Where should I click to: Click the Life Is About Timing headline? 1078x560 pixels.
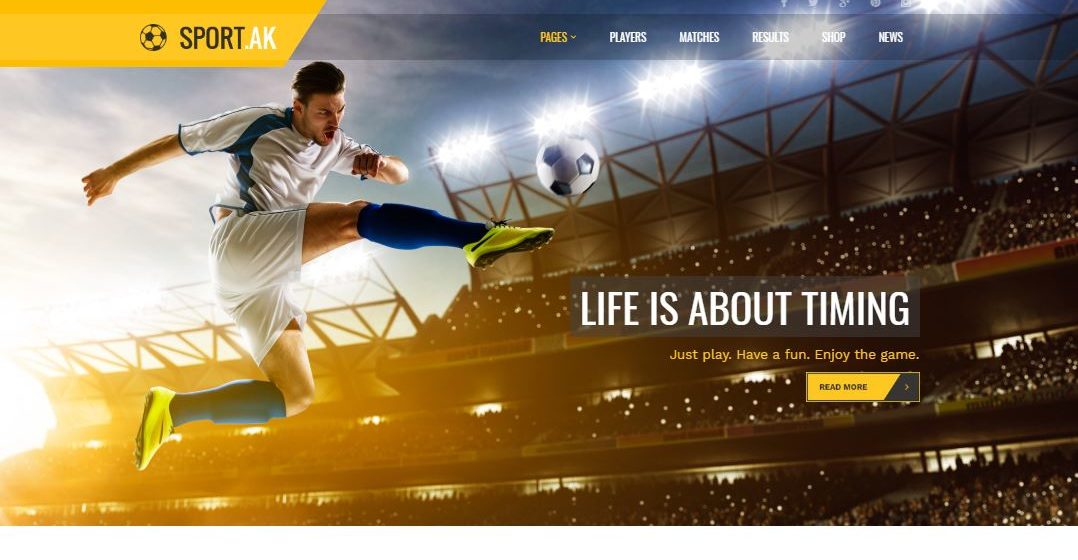745,307
